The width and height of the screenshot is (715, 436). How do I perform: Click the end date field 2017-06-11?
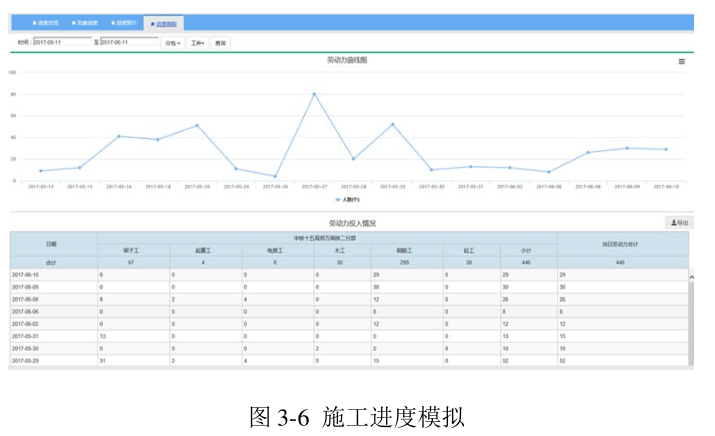[130, 42]
